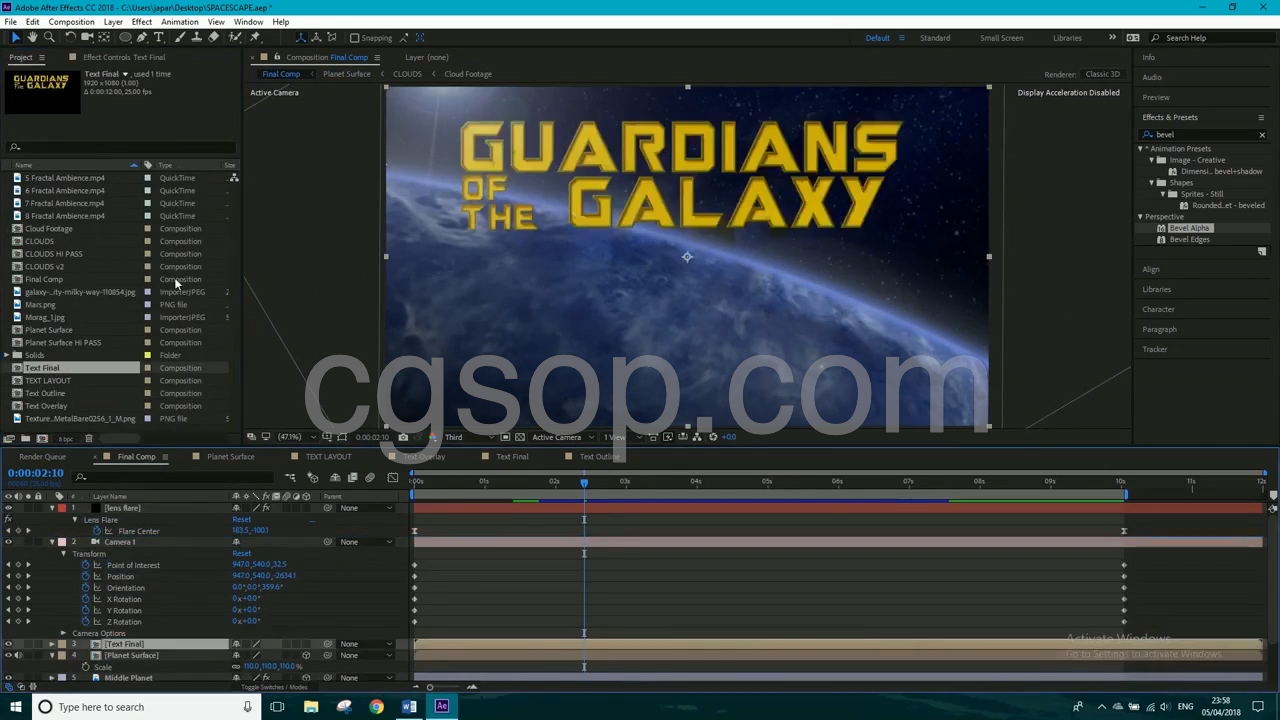1280x720 pixels.
Task: Select the Selection arrow tool
Action: (16, 38)
